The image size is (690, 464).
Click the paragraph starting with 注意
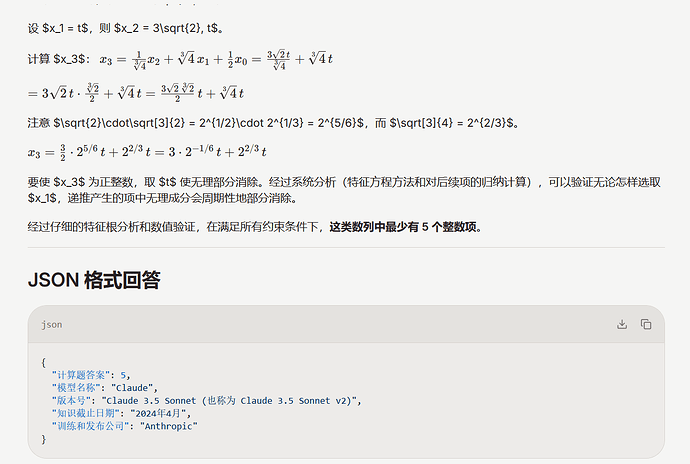(x=273, y=123)
